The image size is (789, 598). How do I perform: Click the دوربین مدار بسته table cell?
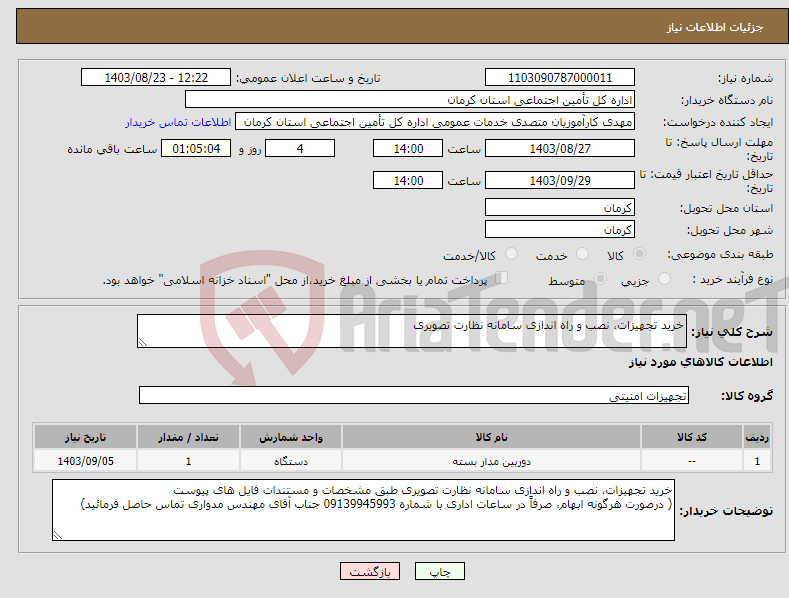491,461
